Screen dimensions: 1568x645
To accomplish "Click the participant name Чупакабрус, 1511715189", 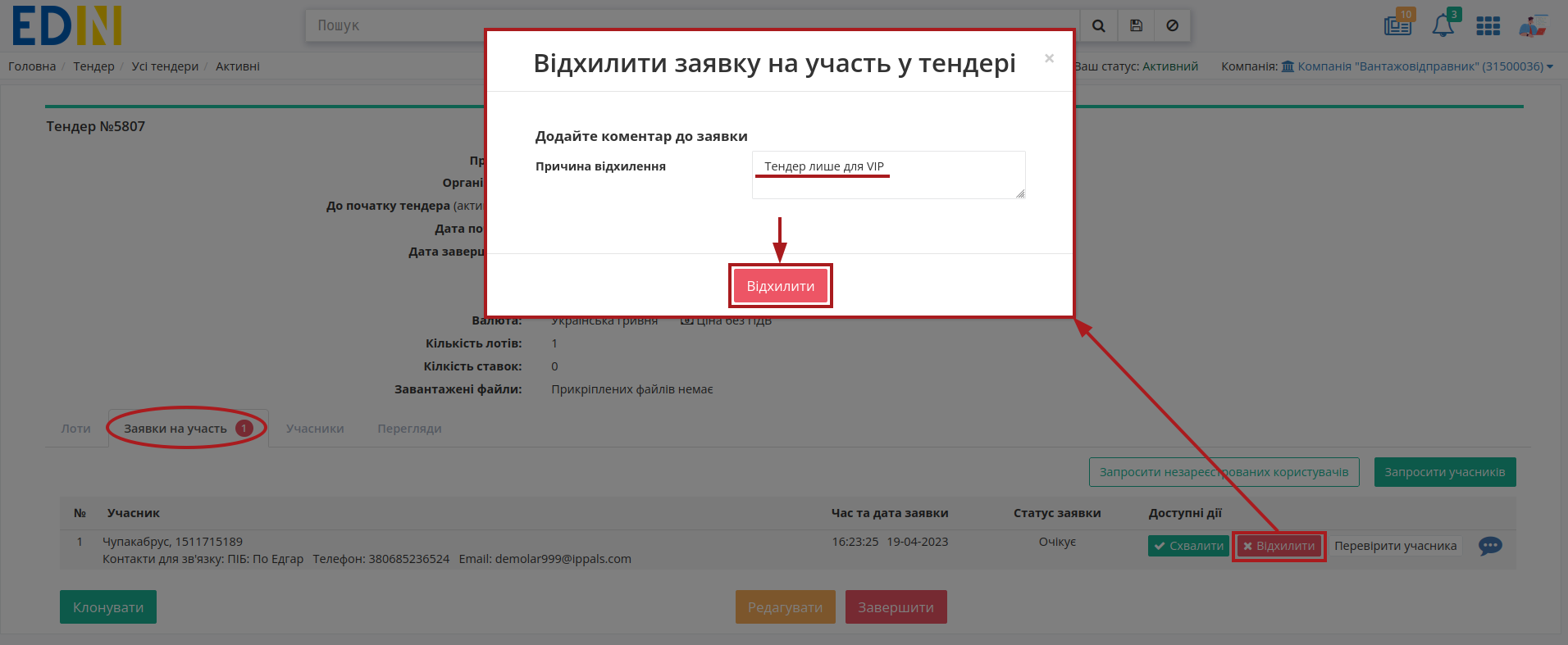I will [172, 542].
